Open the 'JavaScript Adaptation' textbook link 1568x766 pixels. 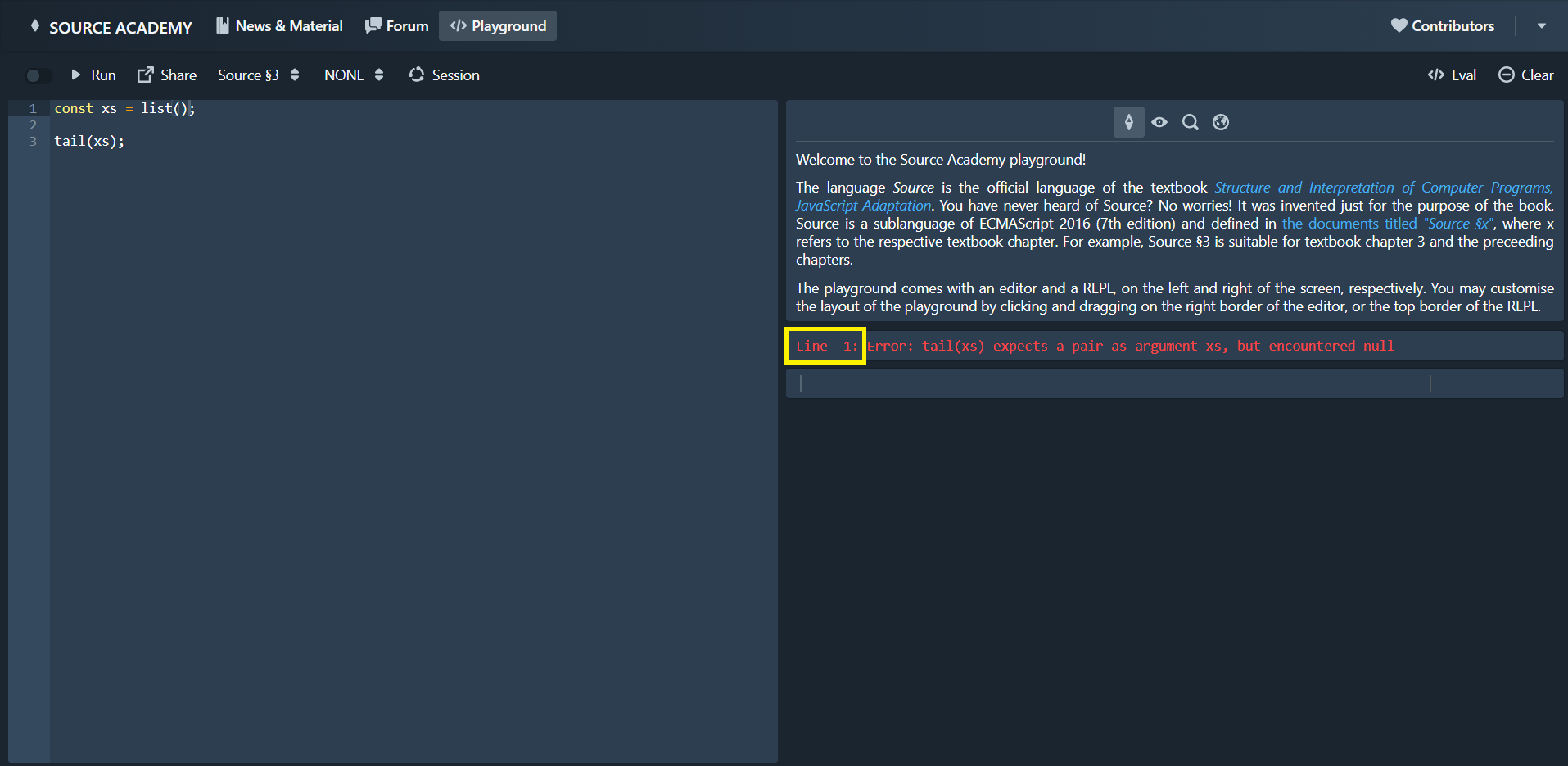[x=862, y=205]
